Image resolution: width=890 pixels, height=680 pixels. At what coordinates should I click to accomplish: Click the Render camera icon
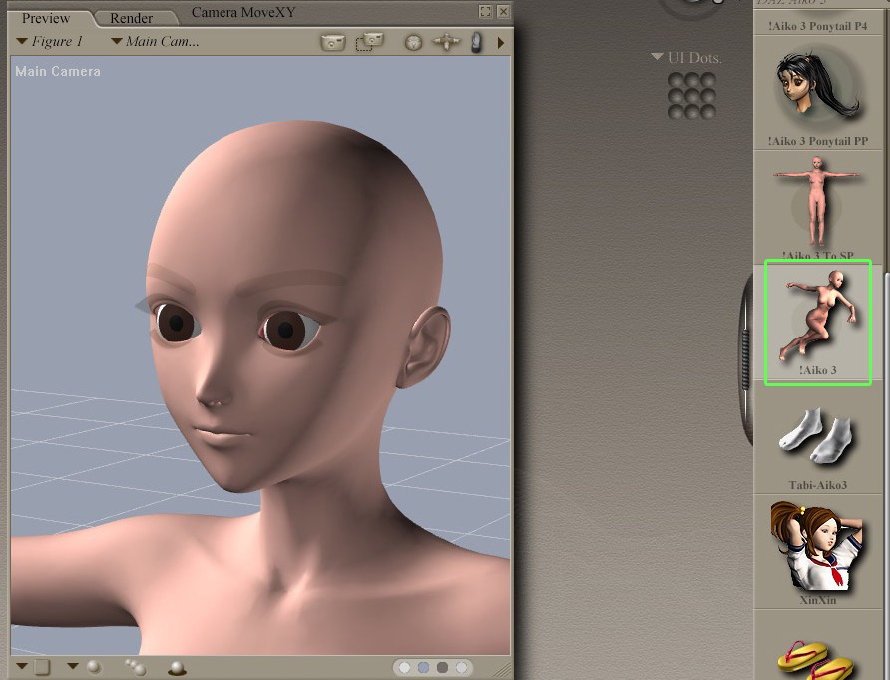pyautogui.click(x=333, y=42)
